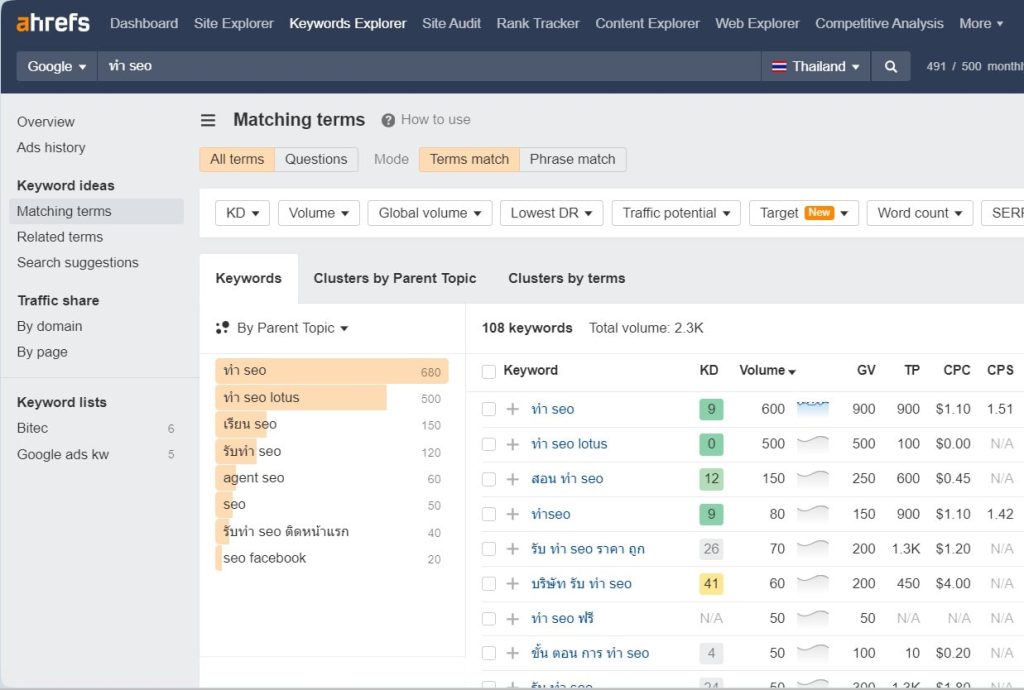Image resolution: width=1024 pixels, height=690 pixels.
Task: Check the ทำ seo lotus checkbox
Action: (488, 444)
